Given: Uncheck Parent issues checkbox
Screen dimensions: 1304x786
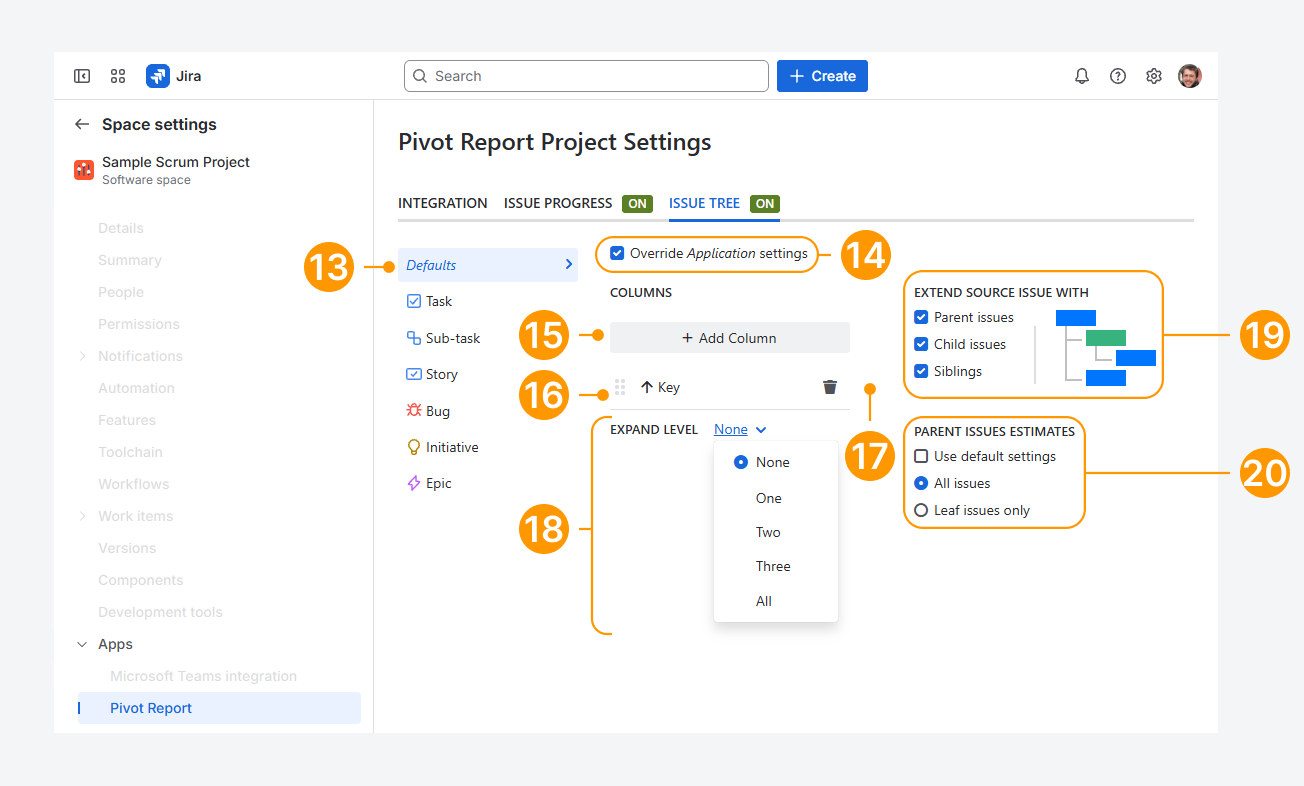Looking at the screenshot, I should point(921,317).
